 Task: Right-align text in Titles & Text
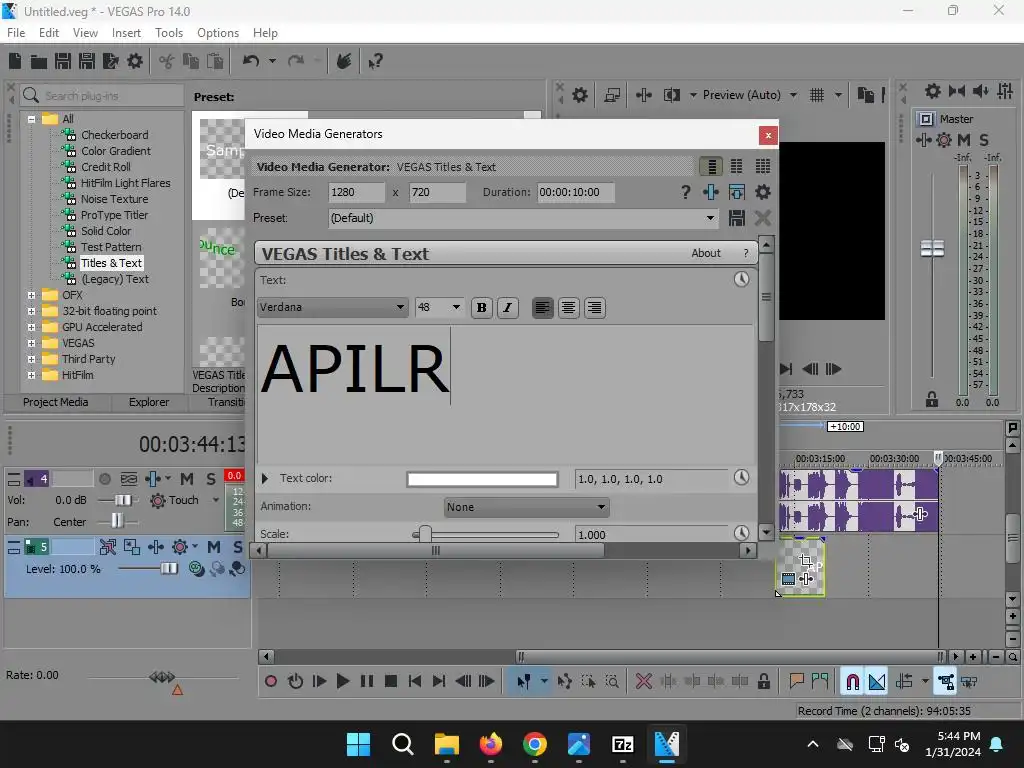click(594, 308)
